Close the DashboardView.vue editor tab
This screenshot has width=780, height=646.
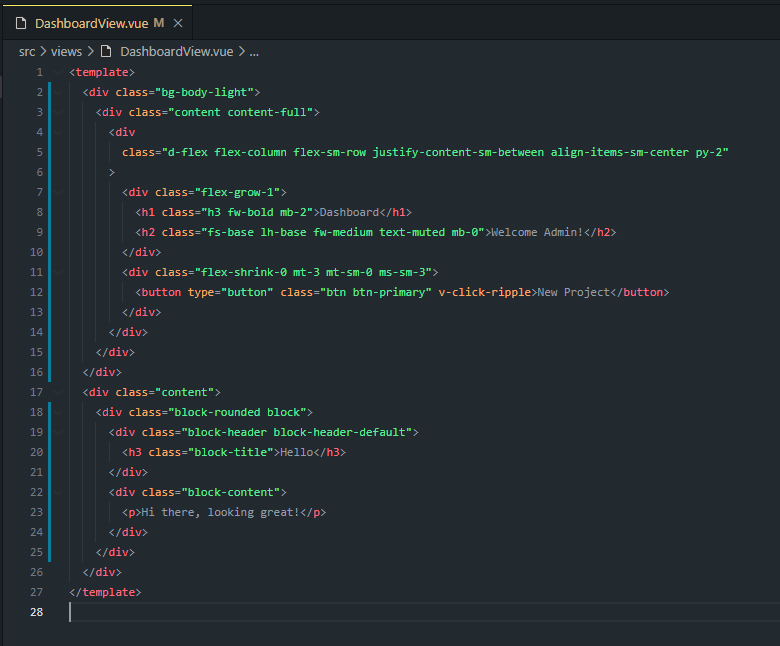tap(178, 23)
